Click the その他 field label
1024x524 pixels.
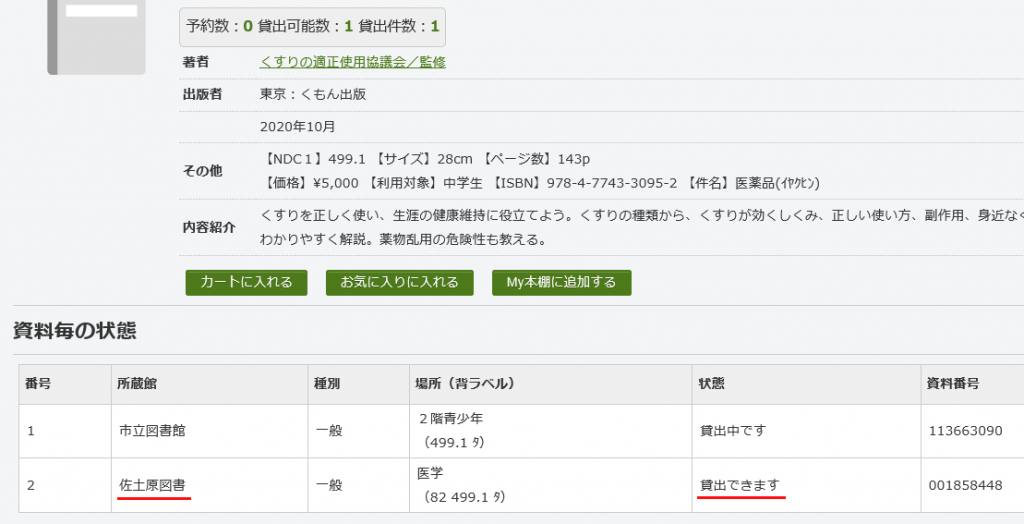pos(202,171)
